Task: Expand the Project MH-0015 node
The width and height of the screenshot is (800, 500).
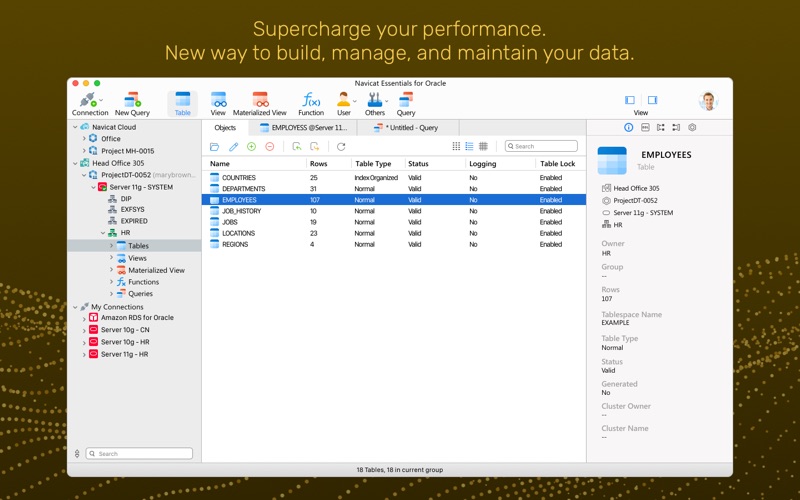Action: point(84,151)
